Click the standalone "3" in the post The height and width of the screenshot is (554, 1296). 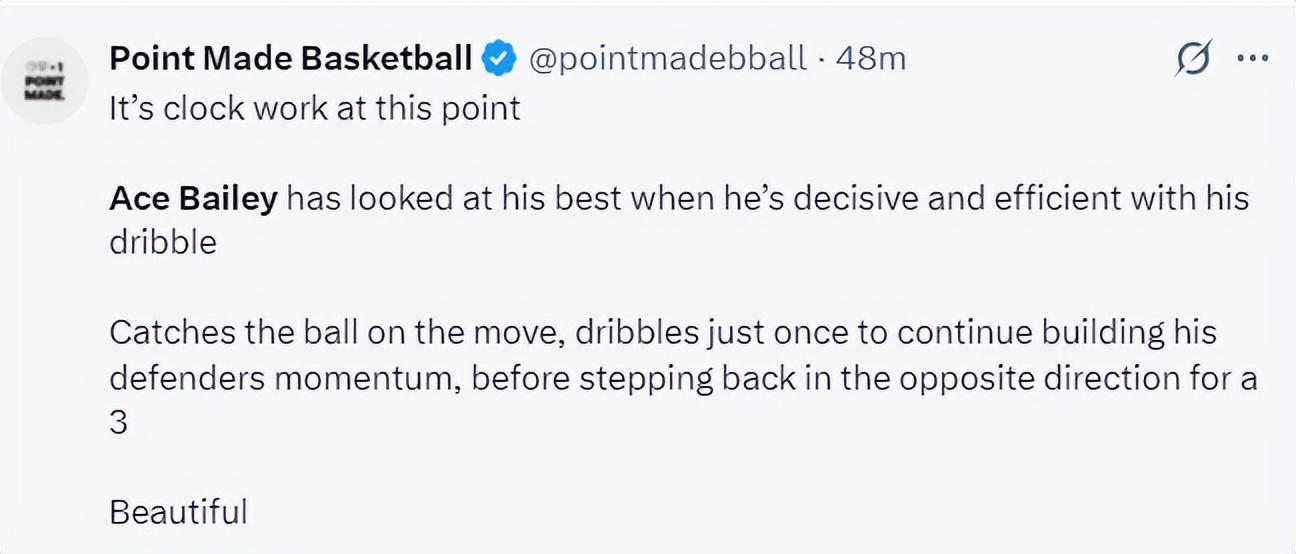(x=118, y=422)
